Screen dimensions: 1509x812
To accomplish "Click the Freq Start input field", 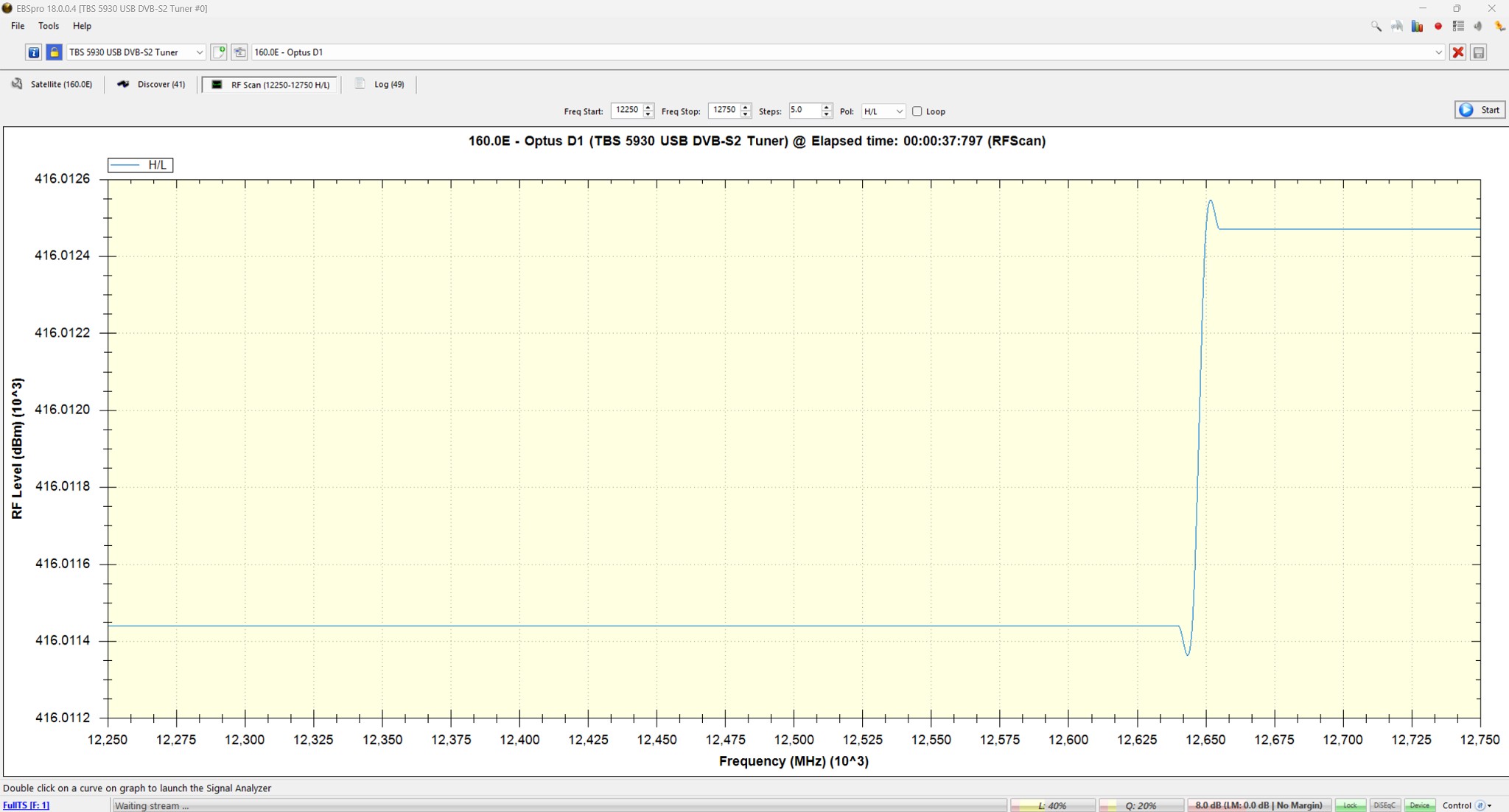I will tap(626, 111).
